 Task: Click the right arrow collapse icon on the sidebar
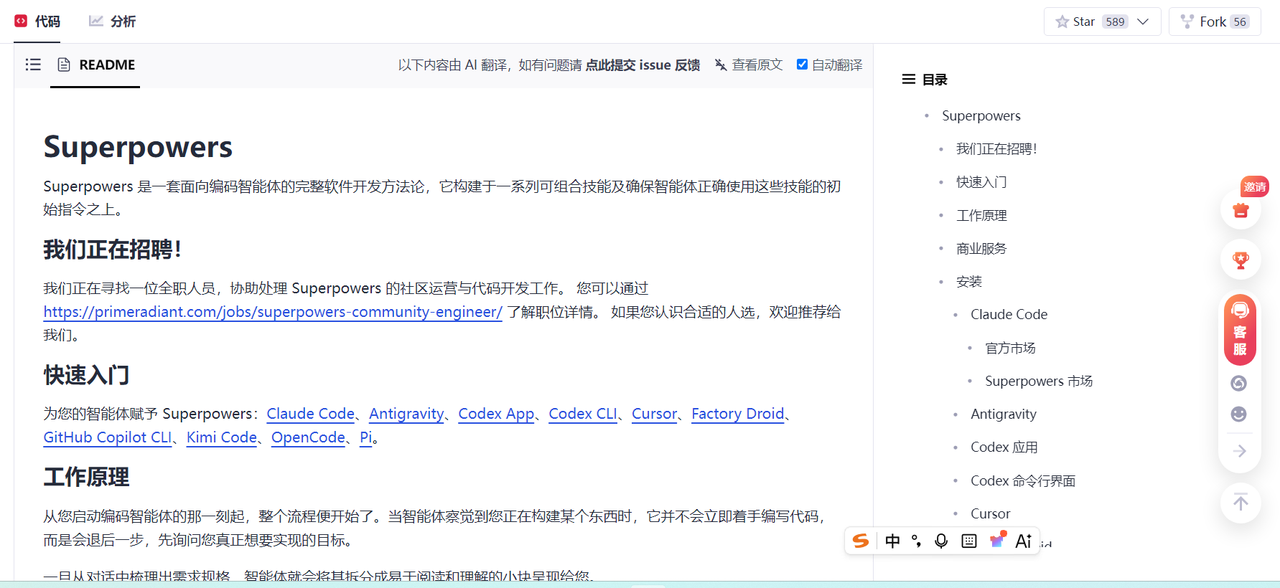pyautogui.click(x=1240, y=451)
